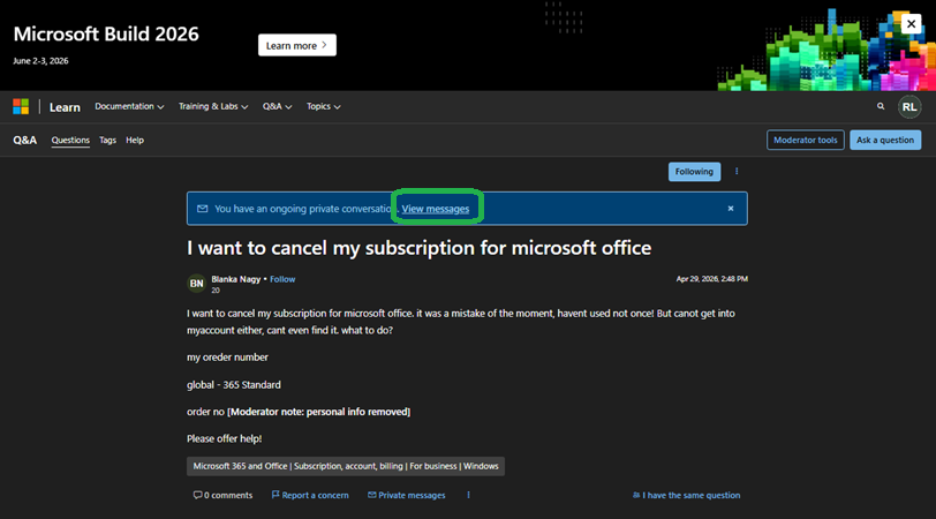Toggle the Following button
Viewport: 936px width, 519px height.
(694, 171)
